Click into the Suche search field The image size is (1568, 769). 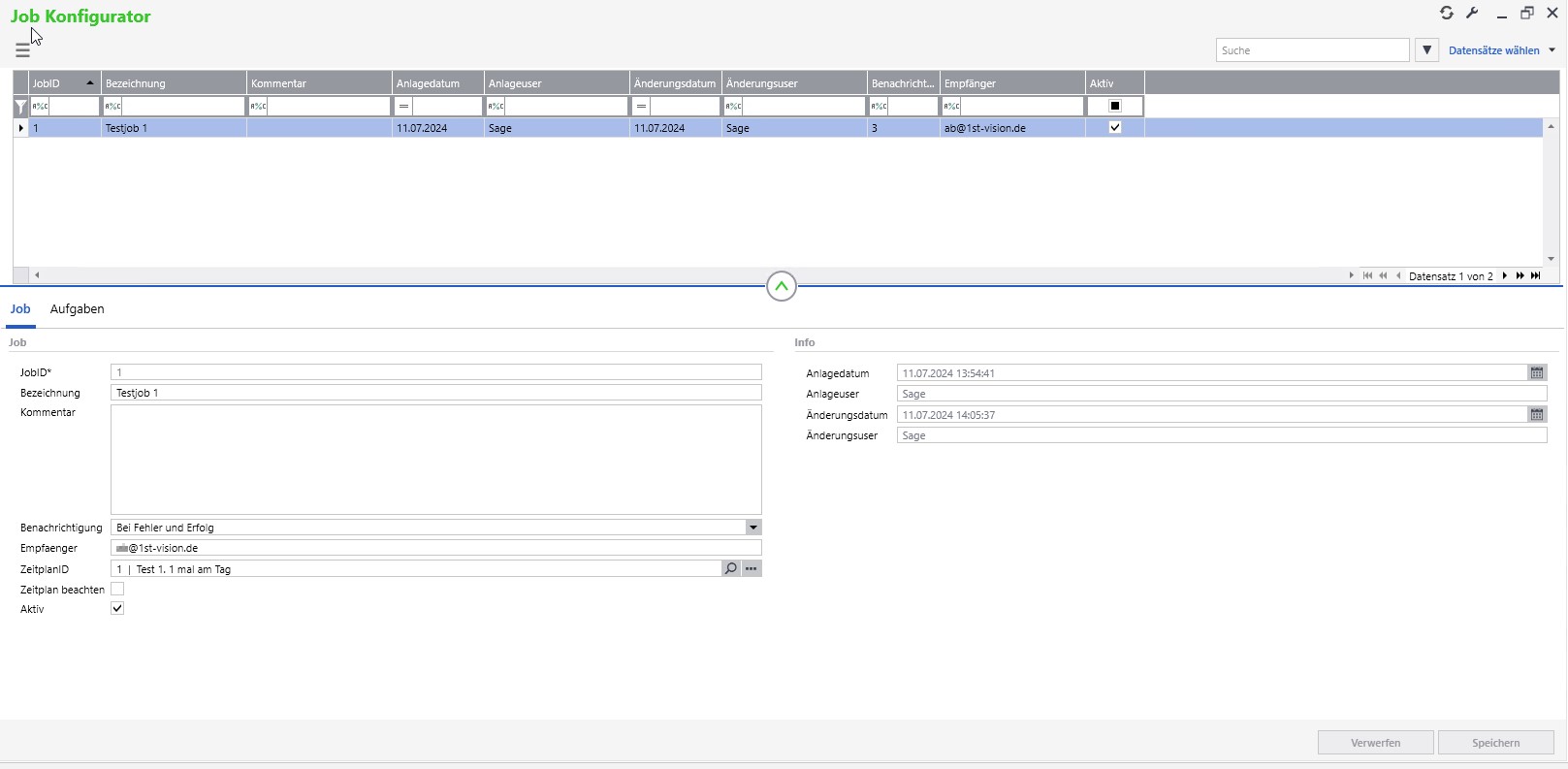(x=1312, y=50)
